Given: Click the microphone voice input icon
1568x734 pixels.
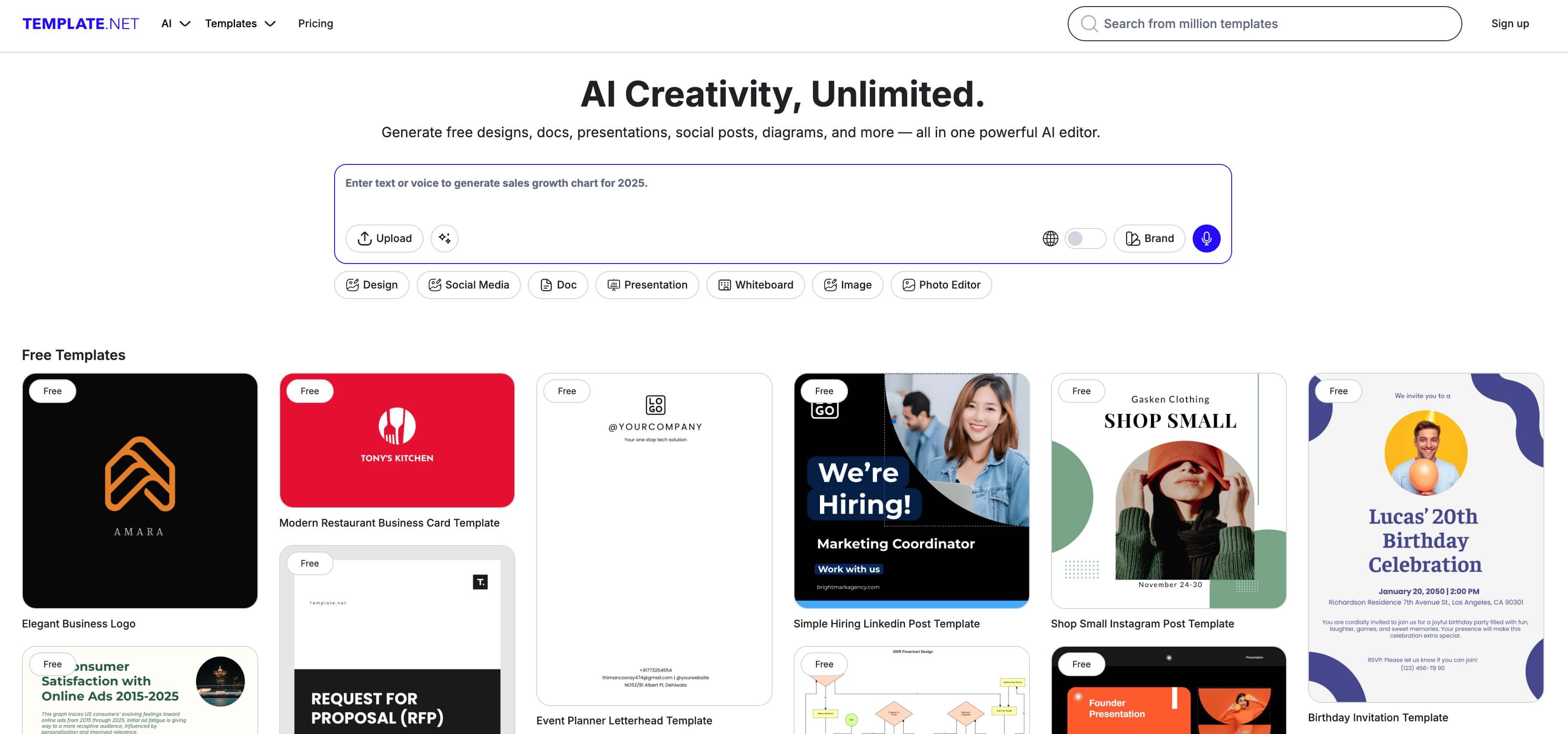Looking at the screenshot, I should point(1206,238).
